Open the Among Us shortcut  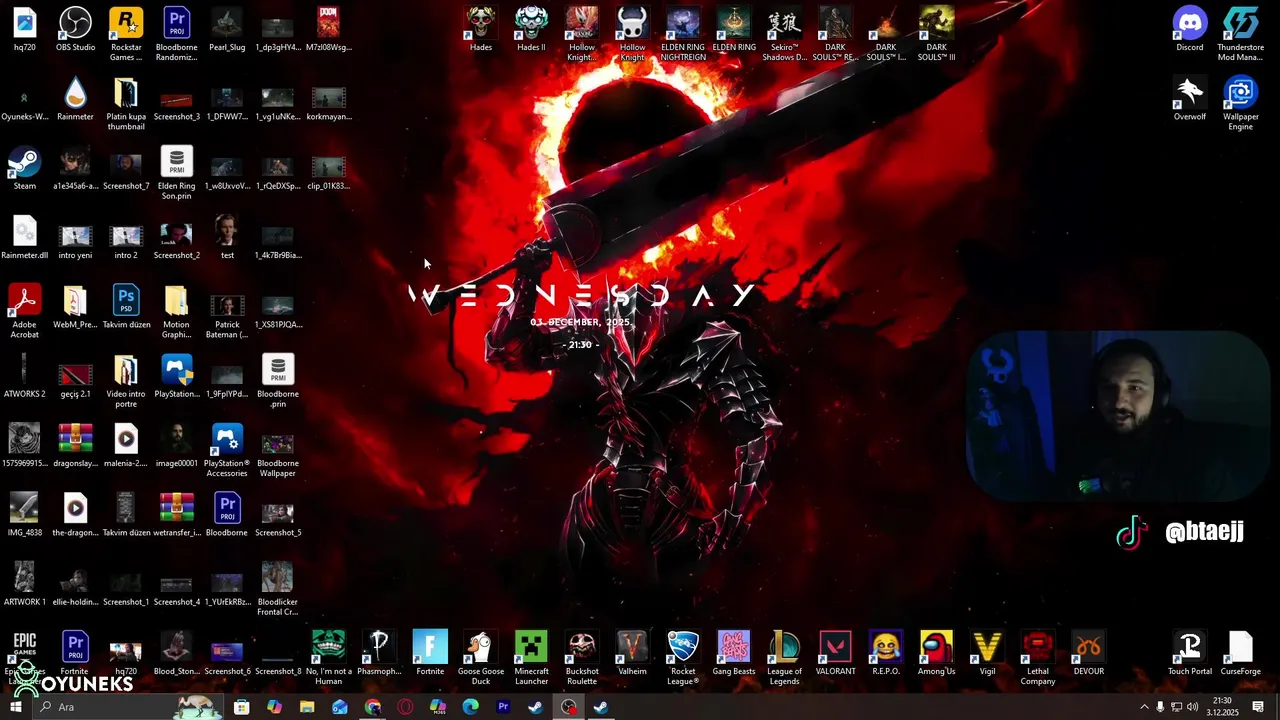936,653
